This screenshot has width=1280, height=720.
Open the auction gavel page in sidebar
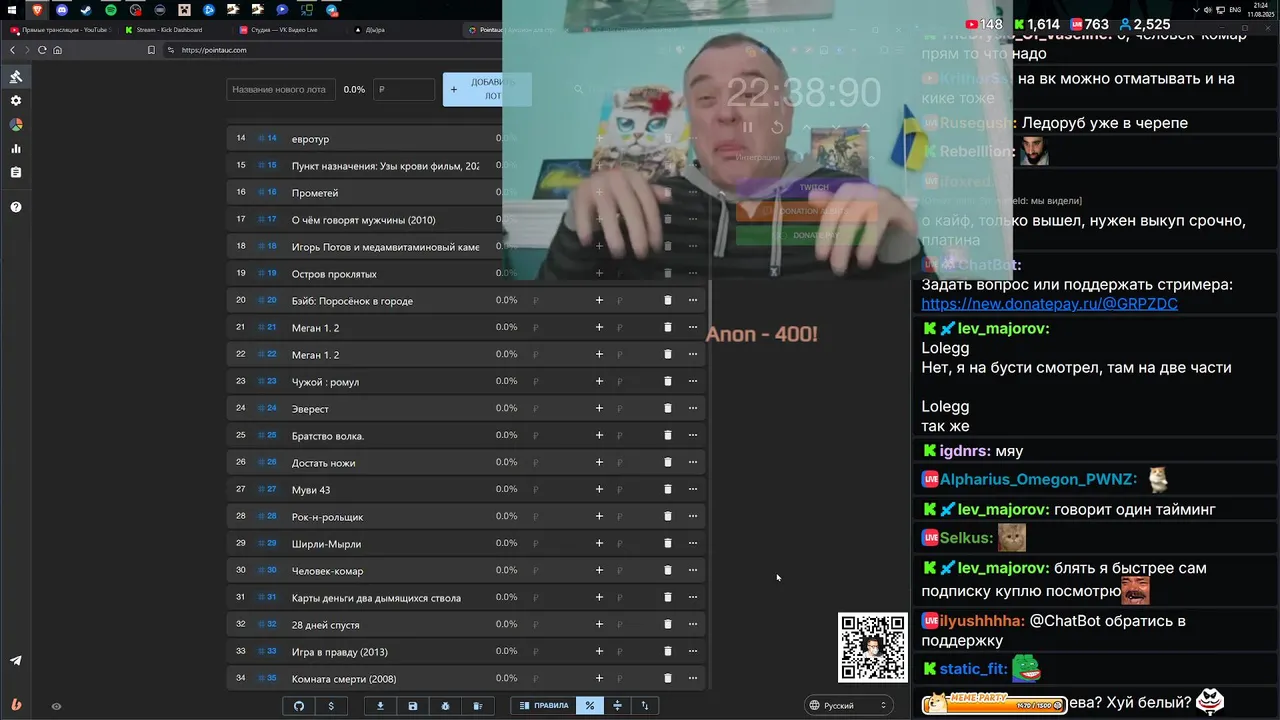[x=16, y=77]
